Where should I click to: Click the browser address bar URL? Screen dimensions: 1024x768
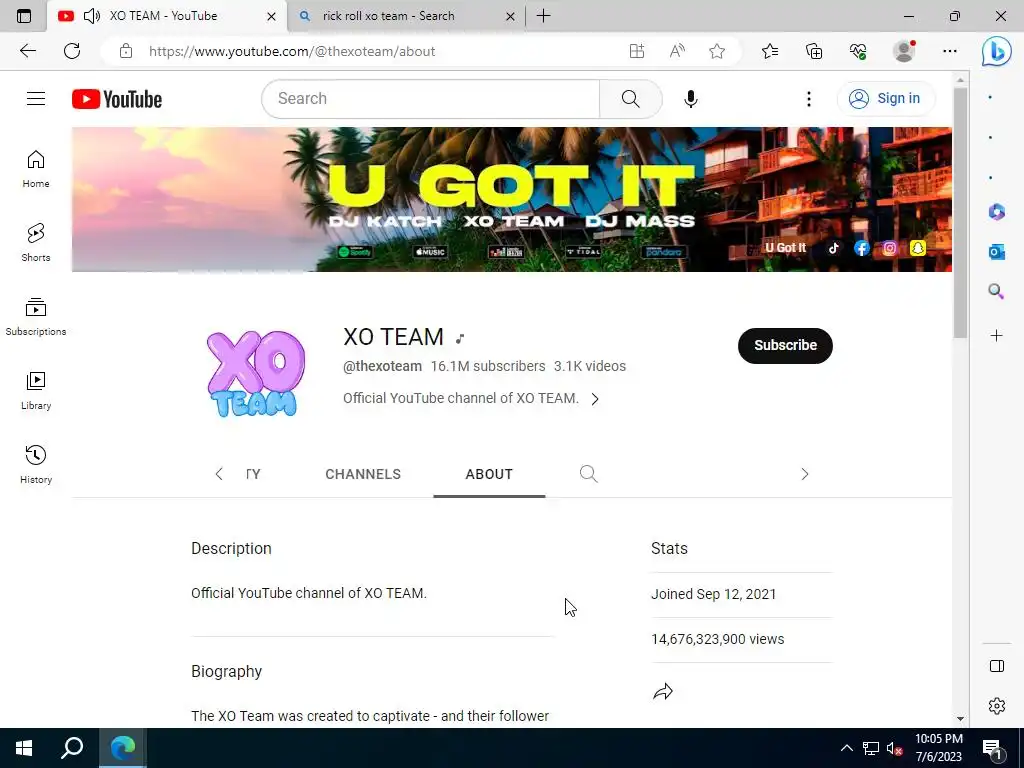292,51
